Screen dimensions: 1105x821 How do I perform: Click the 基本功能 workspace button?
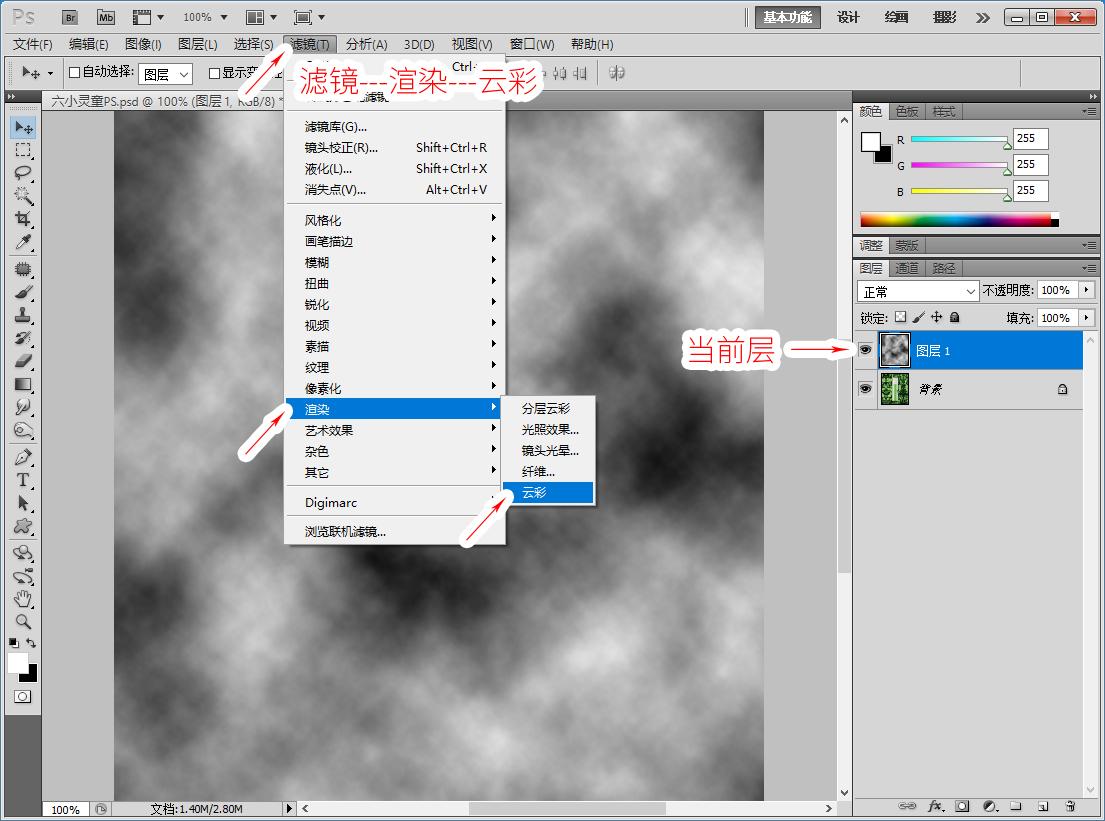pos(788,17)
